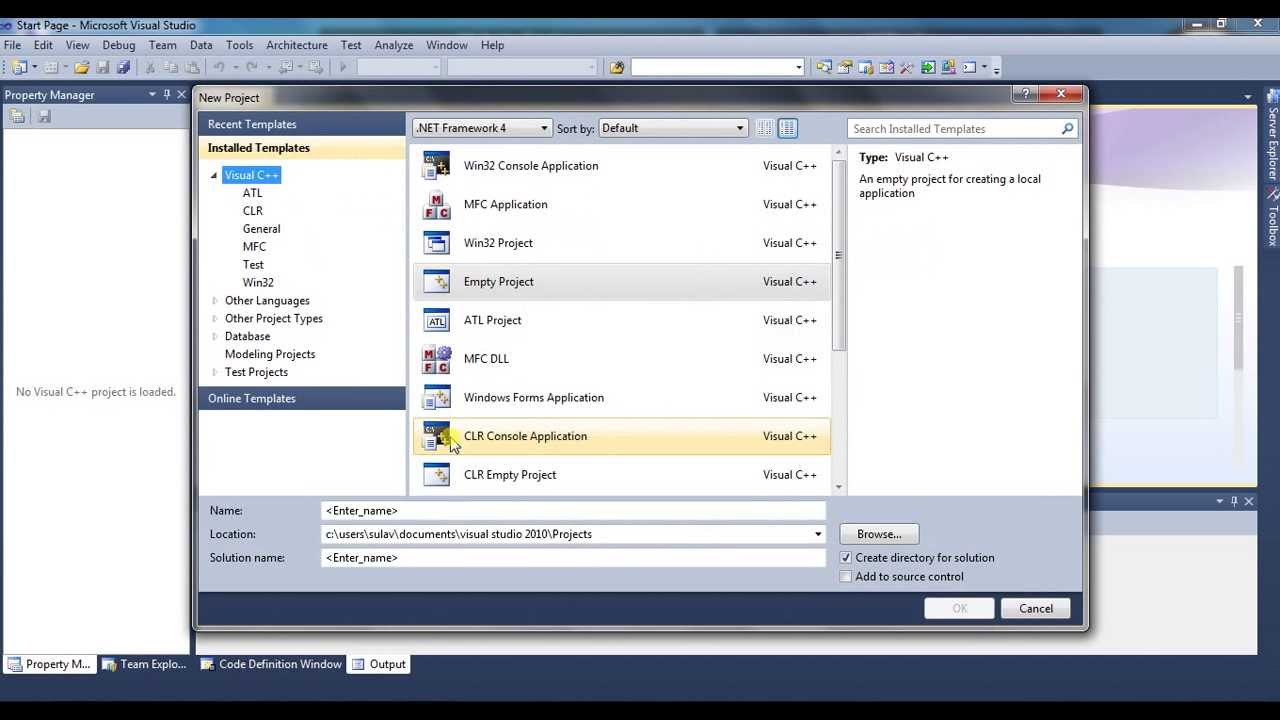Click the Save All toolbar icon

[x=123, y=67]
